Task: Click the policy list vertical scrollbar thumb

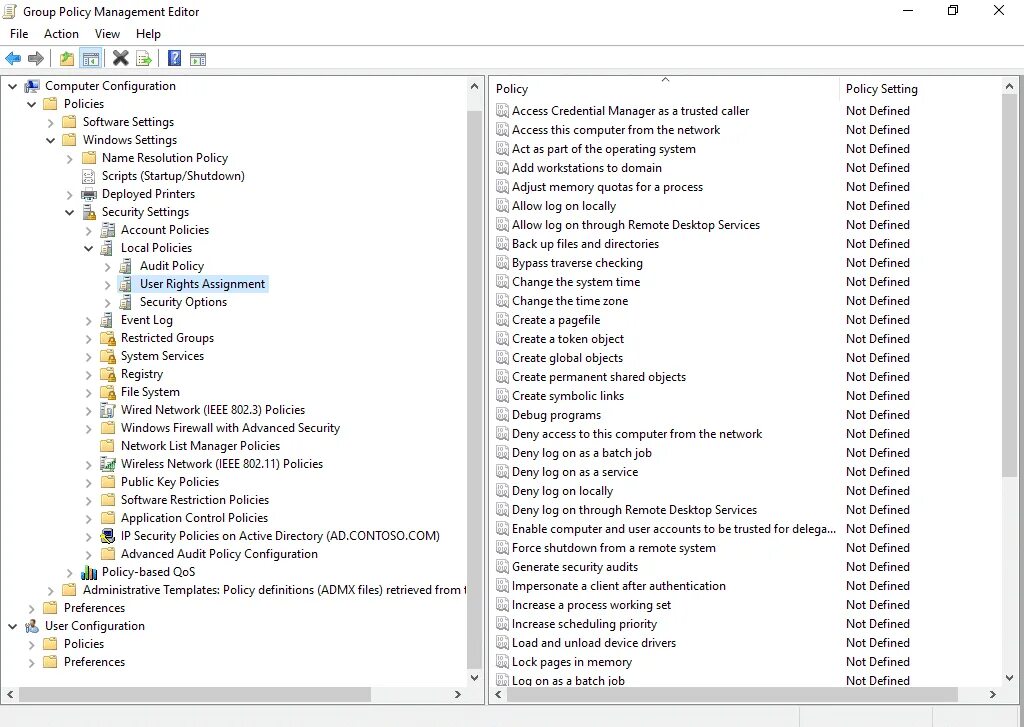Action: point(1010,285)
